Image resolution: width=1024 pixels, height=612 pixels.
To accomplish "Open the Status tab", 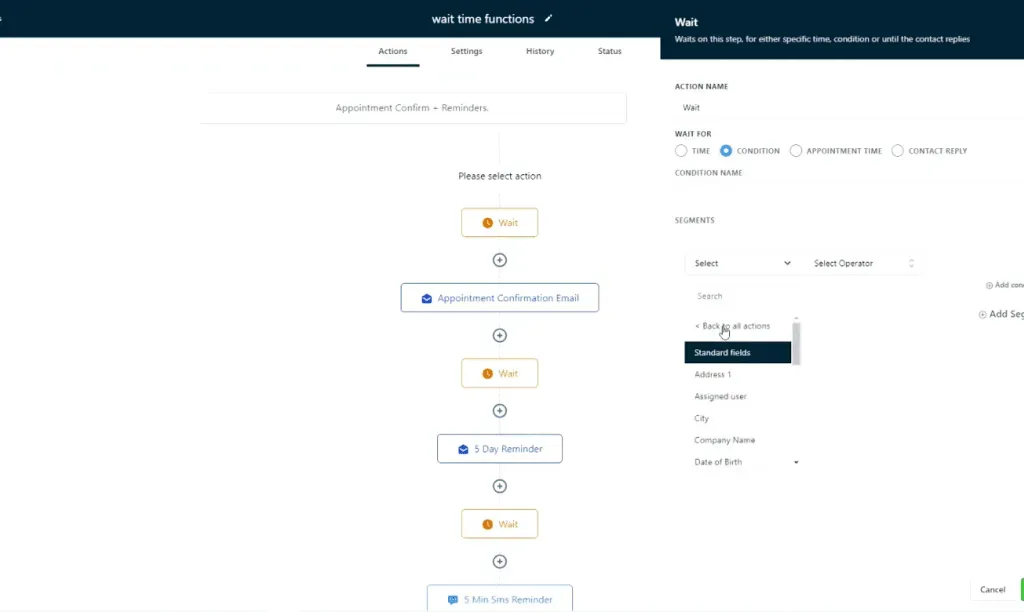I will pos(609,51).
